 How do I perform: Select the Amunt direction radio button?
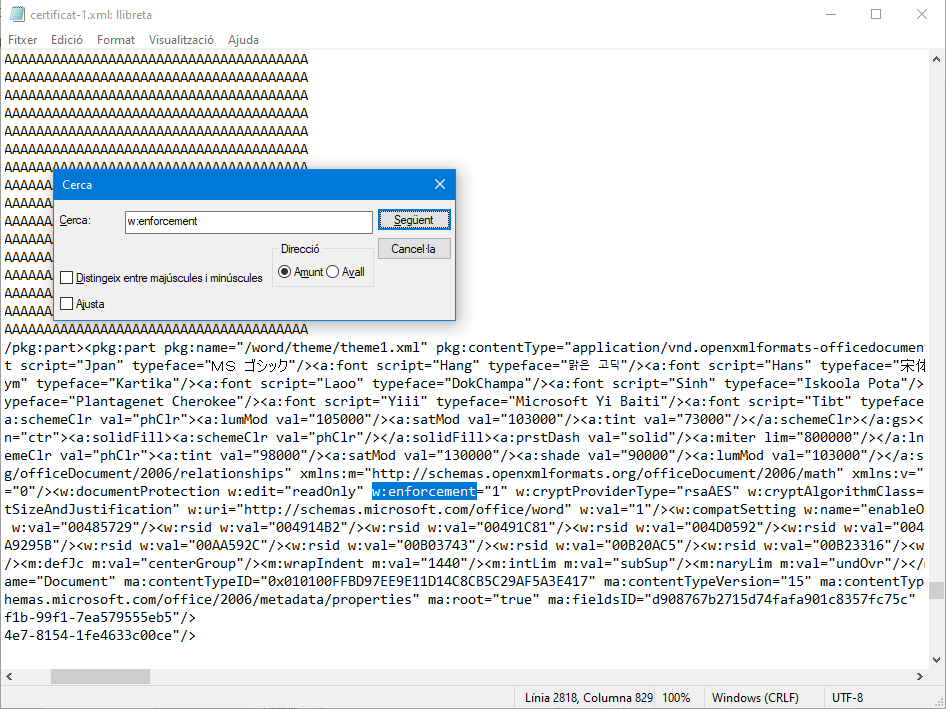pos(285,272)
